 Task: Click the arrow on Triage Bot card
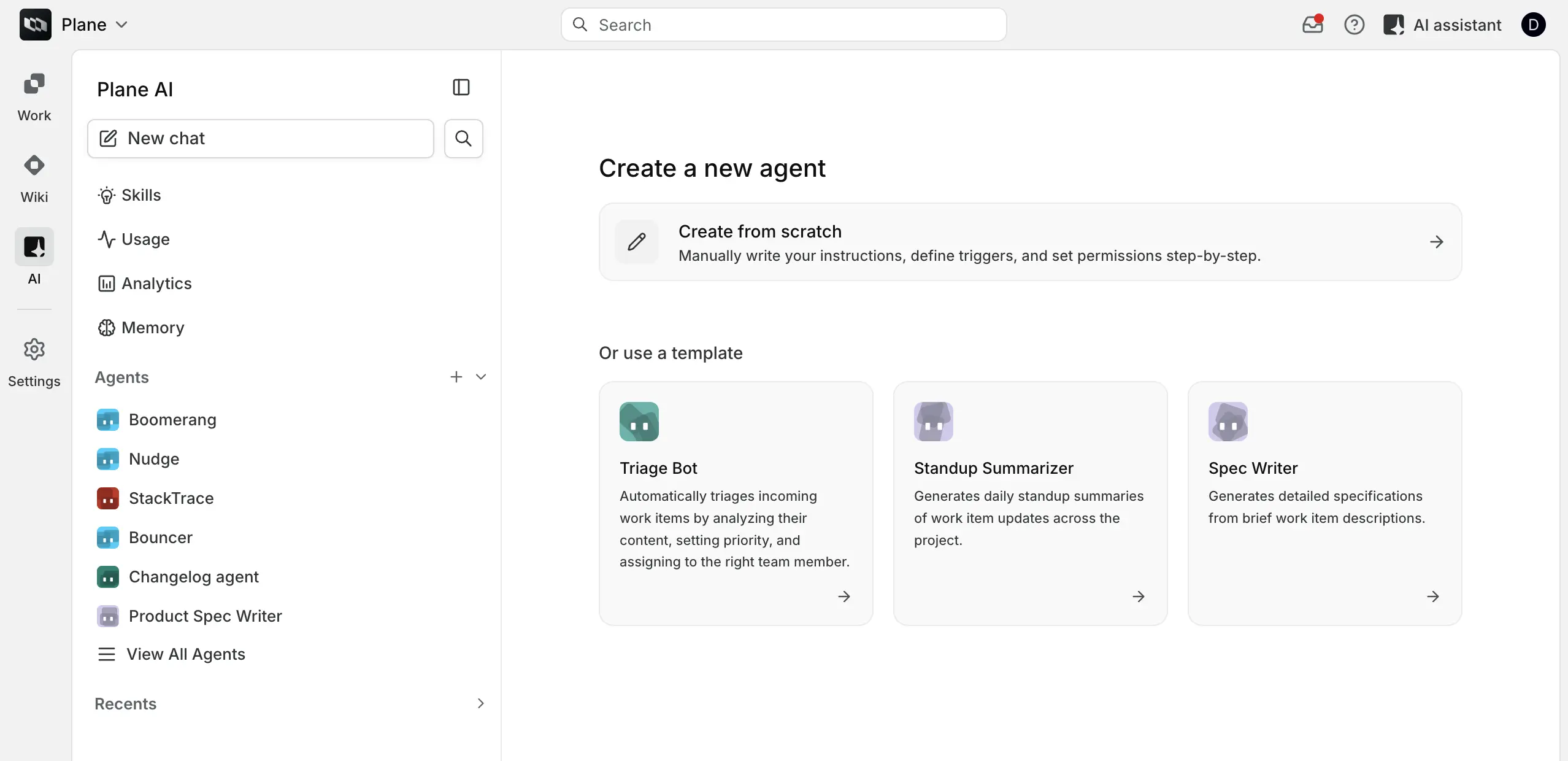pos(844,597)
